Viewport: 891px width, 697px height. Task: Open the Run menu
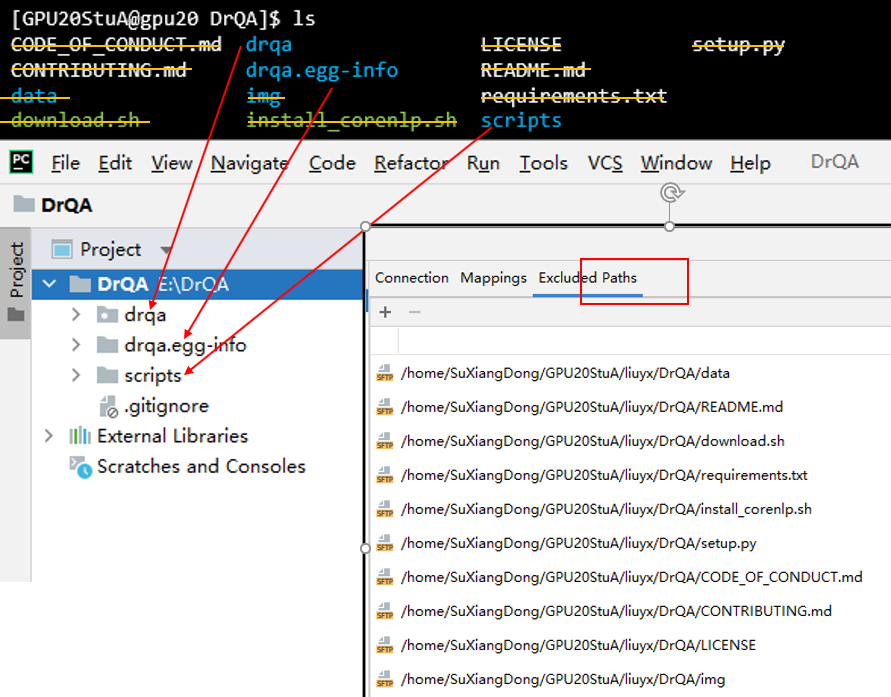coord(483,164)
